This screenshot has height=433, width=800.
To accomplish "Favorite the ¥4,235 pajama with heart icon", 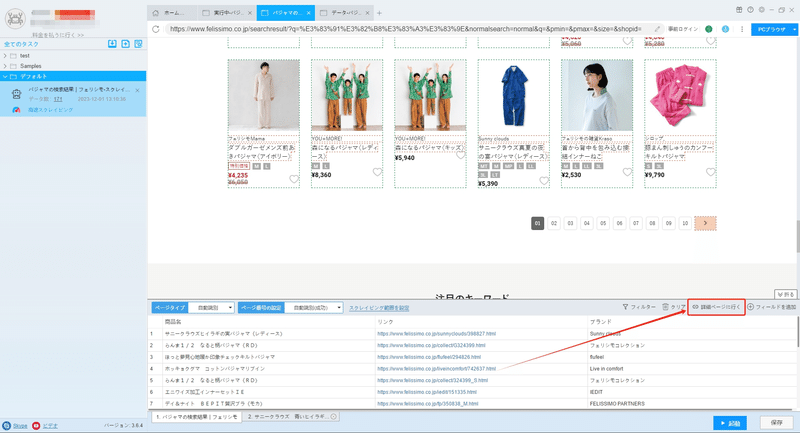I will point(294,179).
